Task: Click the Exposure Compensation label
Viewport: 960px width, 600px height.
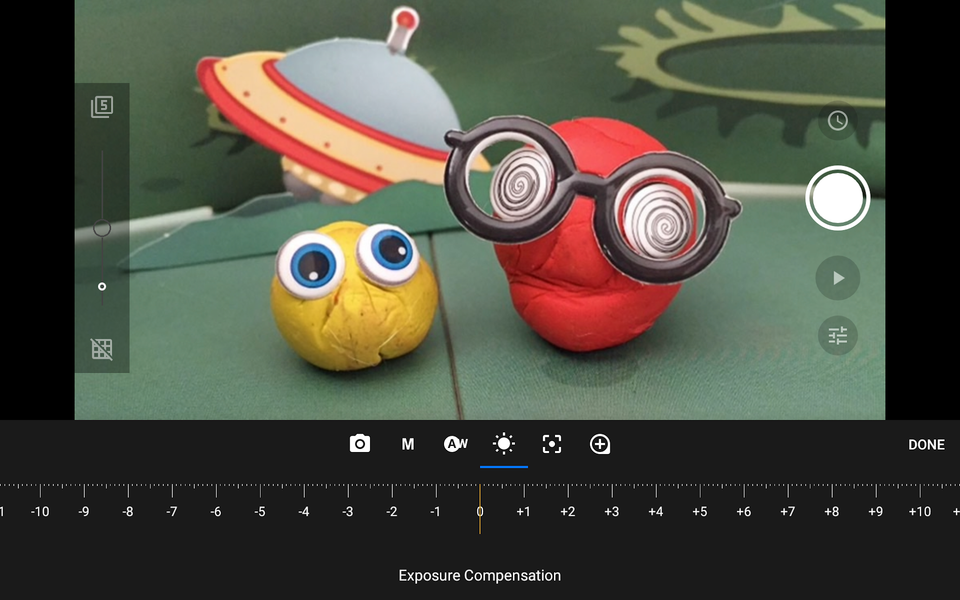Action: pos(480,576)
